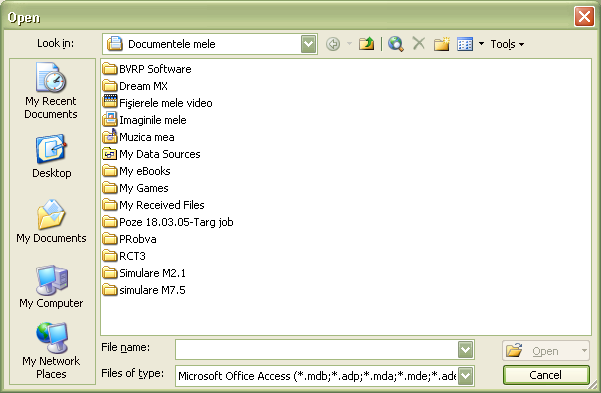
Task: Open My Computer in places bar
Action: pyautogui.click(x=51, y=287)
